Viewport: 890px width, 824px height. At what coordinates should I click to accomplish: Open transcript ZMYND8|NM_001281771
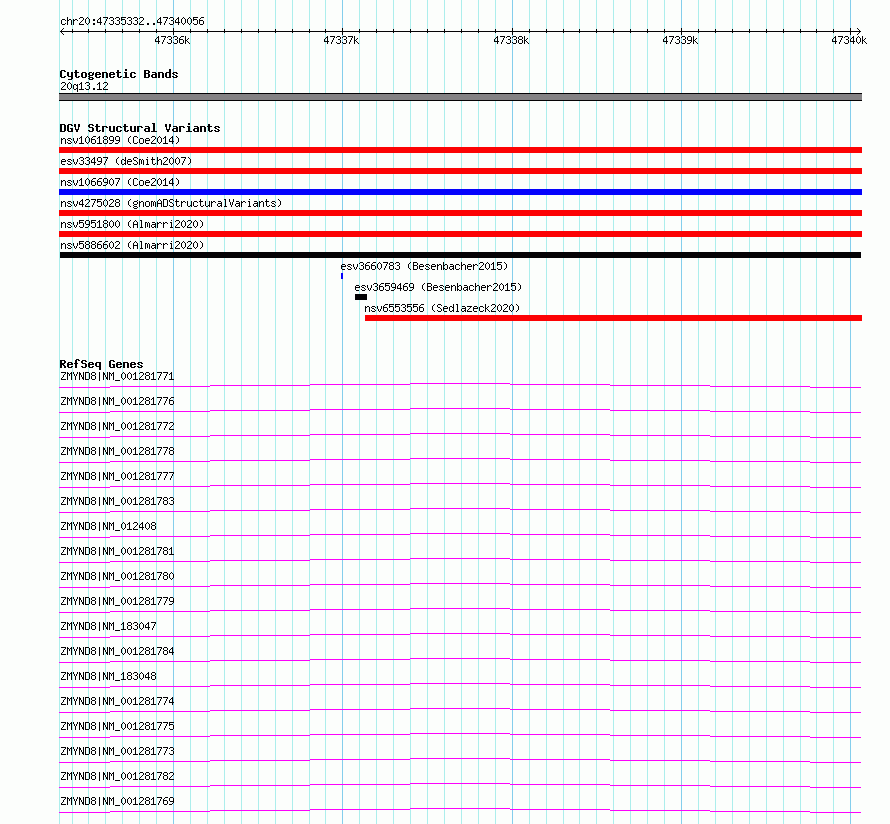(117, 376)
